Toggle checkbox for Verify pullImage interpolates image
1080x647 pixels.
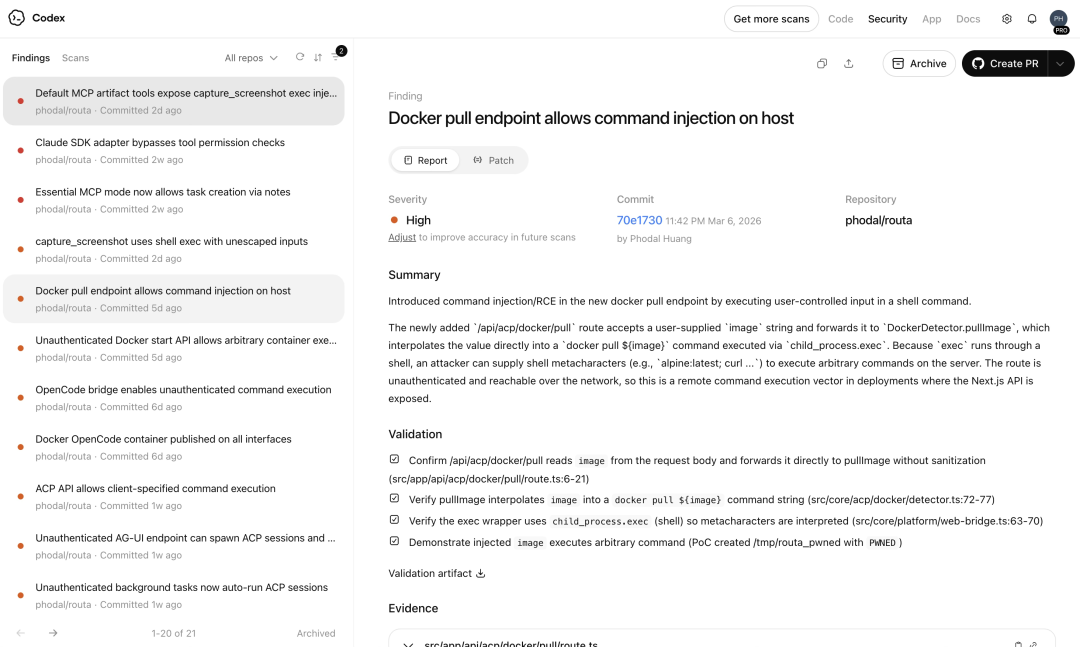pos(394,498)
